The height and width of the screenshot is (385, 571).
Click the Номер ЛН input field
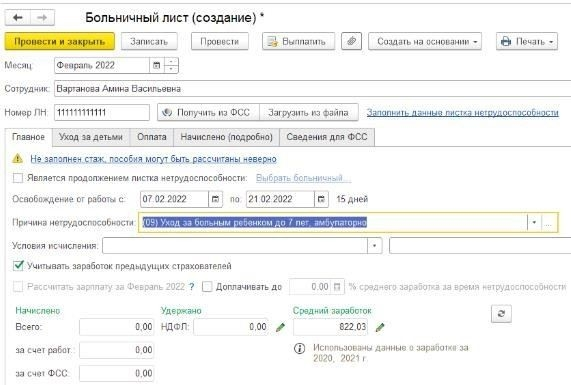102,113
